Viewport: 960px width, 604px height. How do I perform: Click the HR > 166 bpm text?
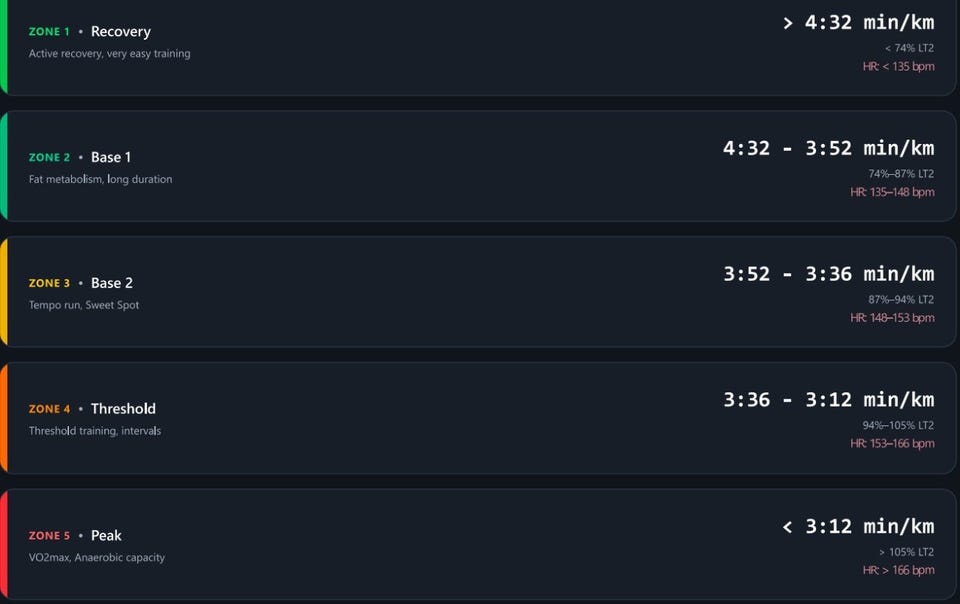pos(898,570)
